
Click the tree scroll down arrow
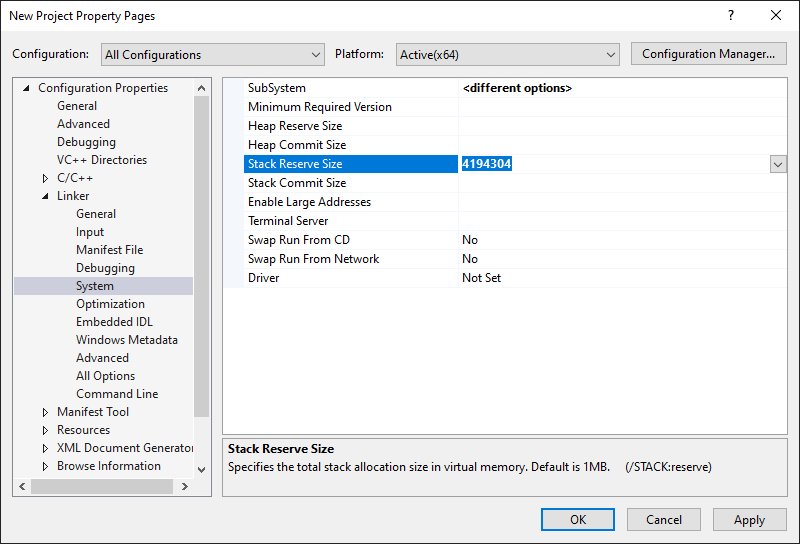point(202,467)
